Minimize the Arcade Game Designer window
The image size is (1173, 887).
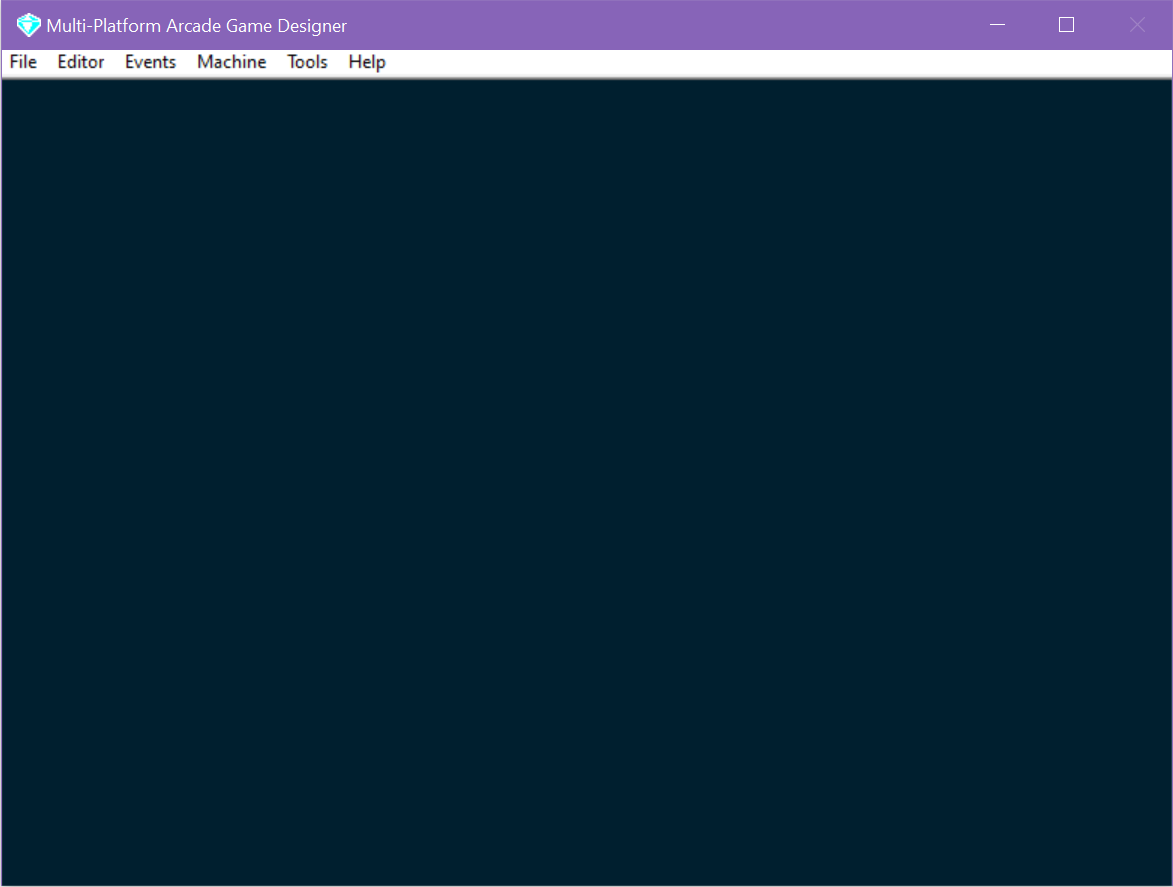997,25
